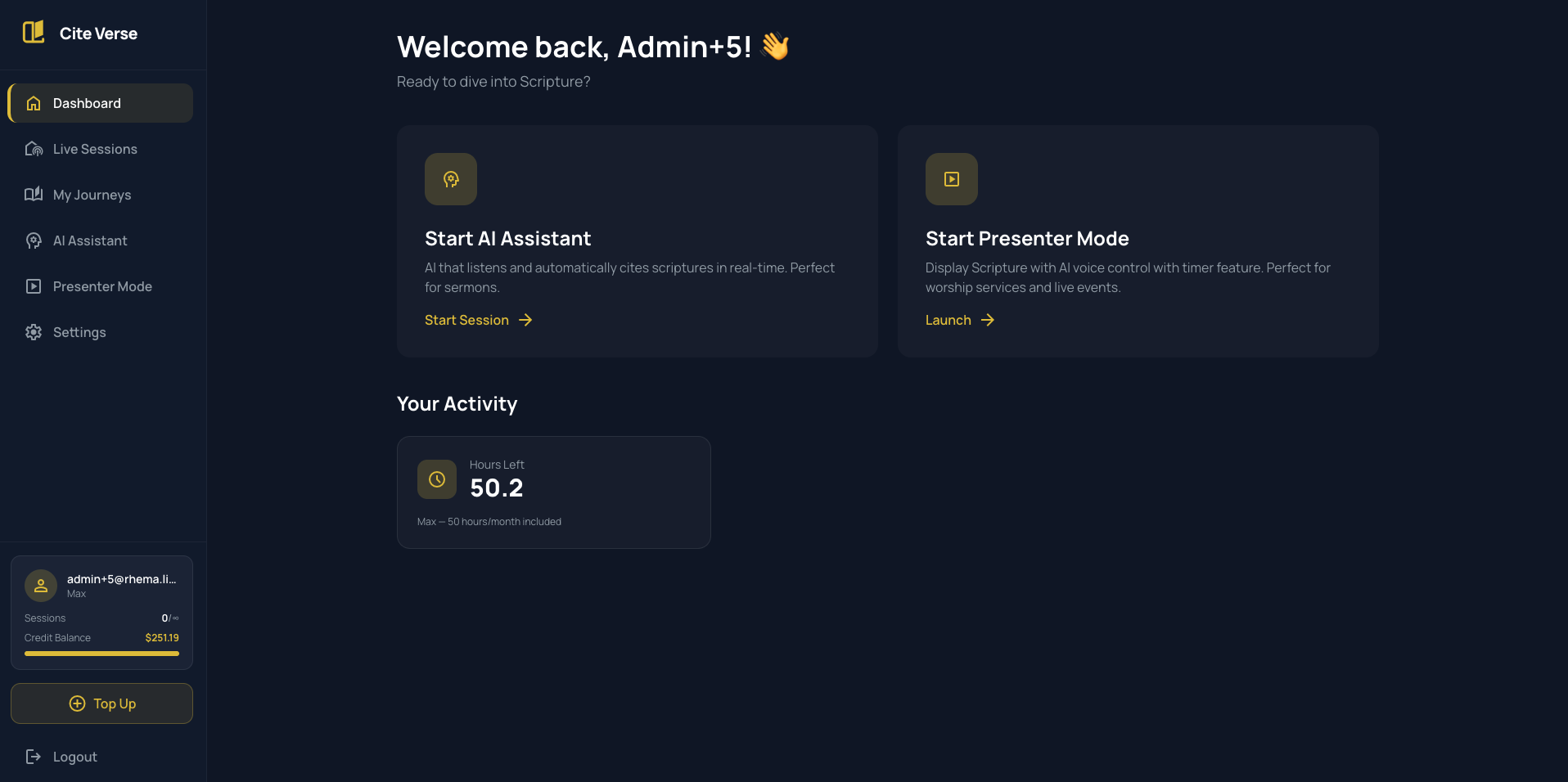Click the Presenter Mode card play icon
1568x782 pixels.
point(952,179)
